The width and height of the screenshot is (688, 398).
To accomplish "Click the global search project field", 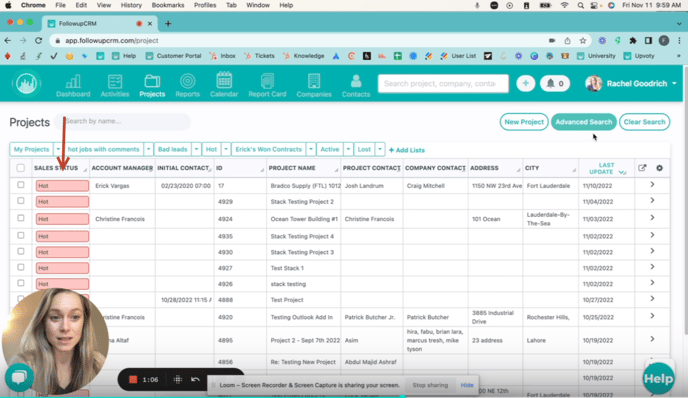I will [x=443, y=83].
